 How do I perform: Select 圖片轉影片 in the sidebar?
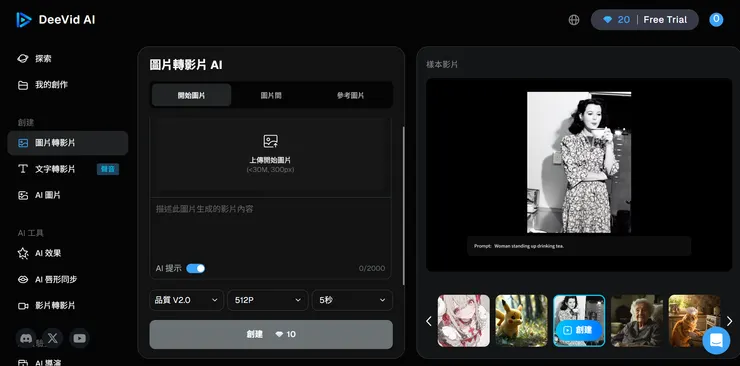click(x=67, y=143)
